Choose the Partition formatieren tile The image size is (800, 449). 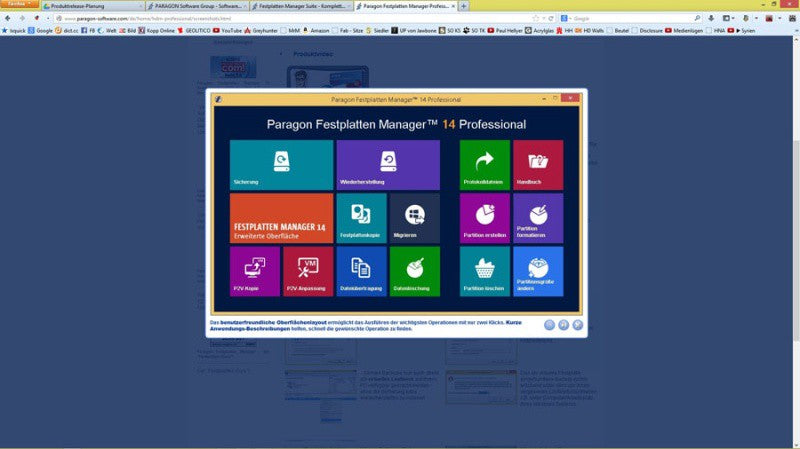pyautogui.click(x=538, y=218)
